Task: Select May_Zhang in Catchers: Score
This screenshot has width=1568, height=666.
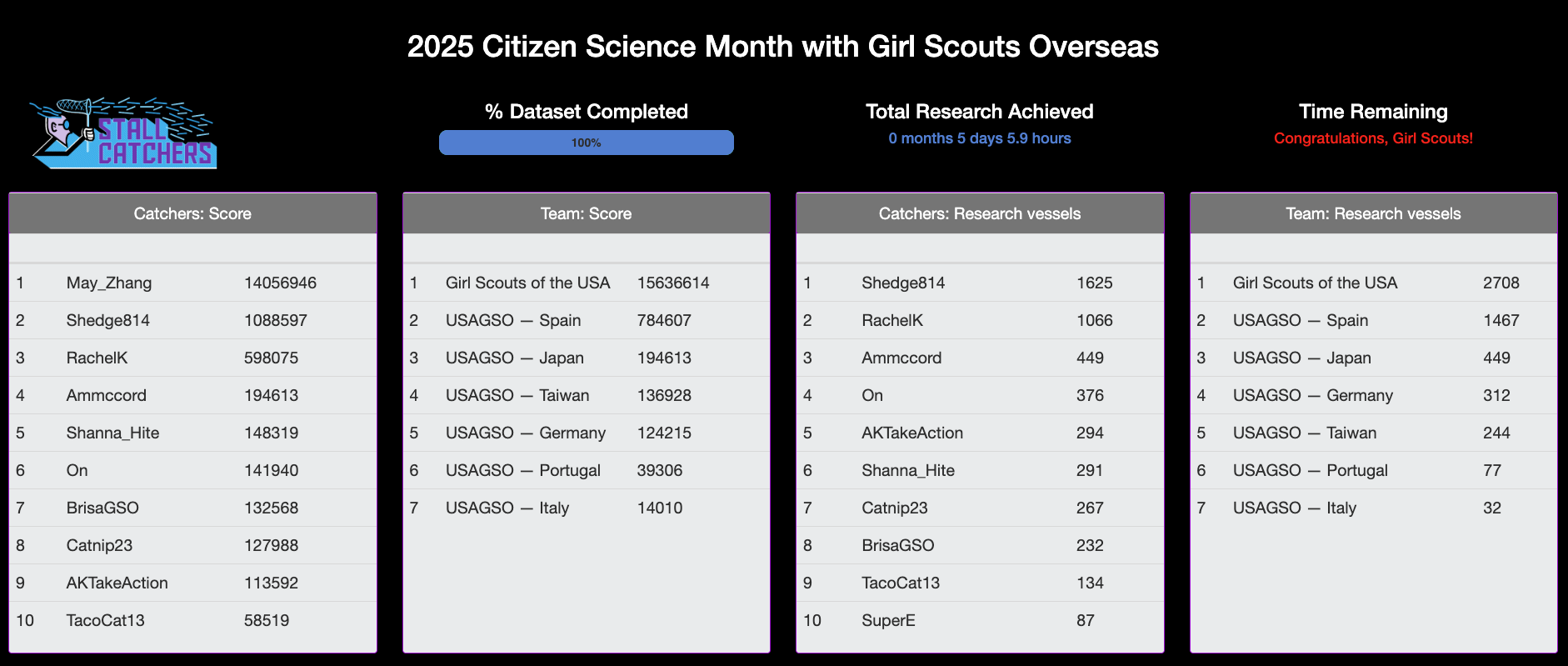Action: [x=109, y=283]
